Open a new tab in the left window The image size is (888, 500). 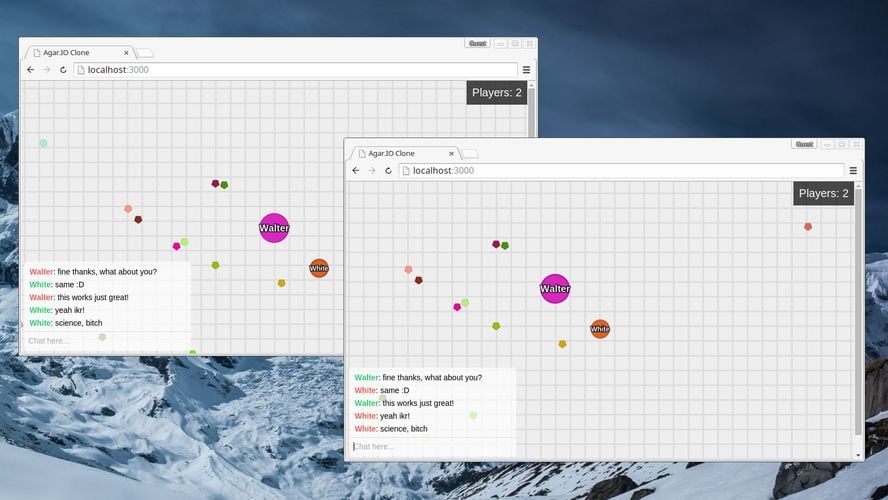[145, 53]
